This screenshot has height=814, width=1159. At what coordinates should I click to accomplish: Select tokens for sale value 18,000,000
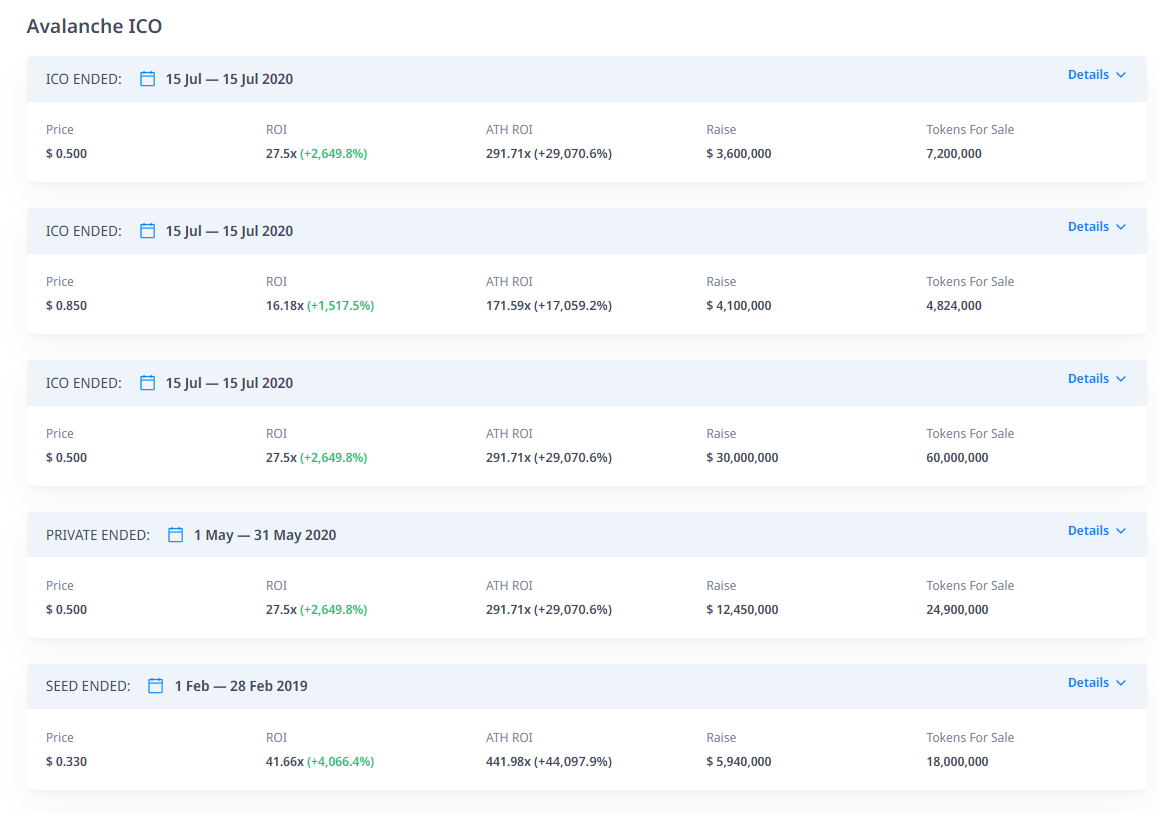pos(957,762)
